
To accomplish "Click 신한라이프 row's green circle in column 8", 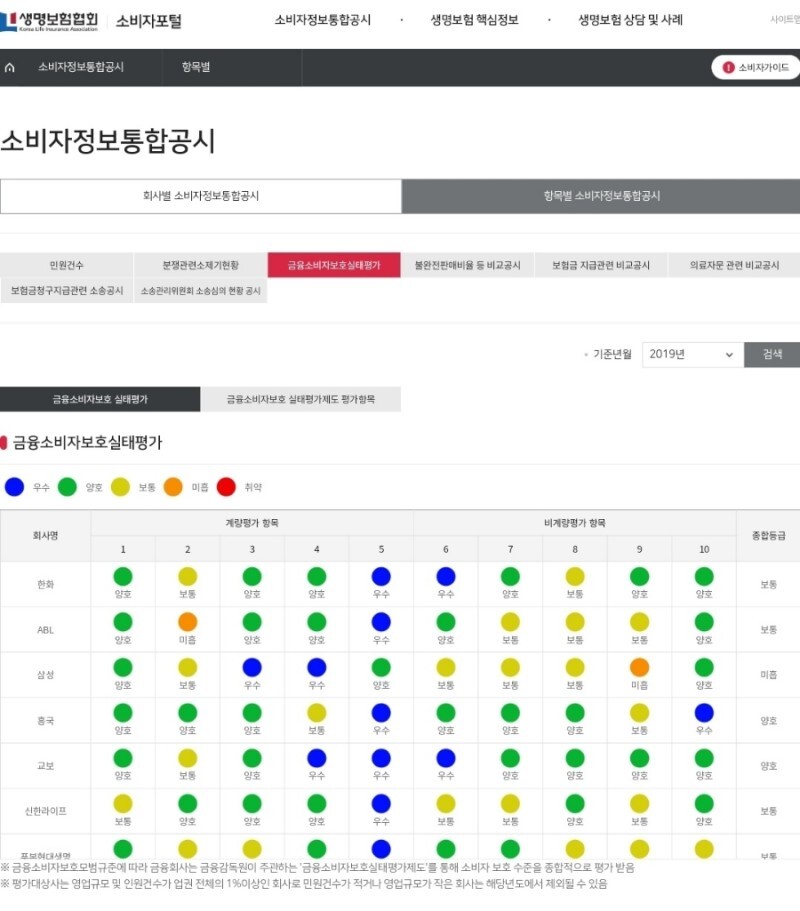I will click(575, 804).
